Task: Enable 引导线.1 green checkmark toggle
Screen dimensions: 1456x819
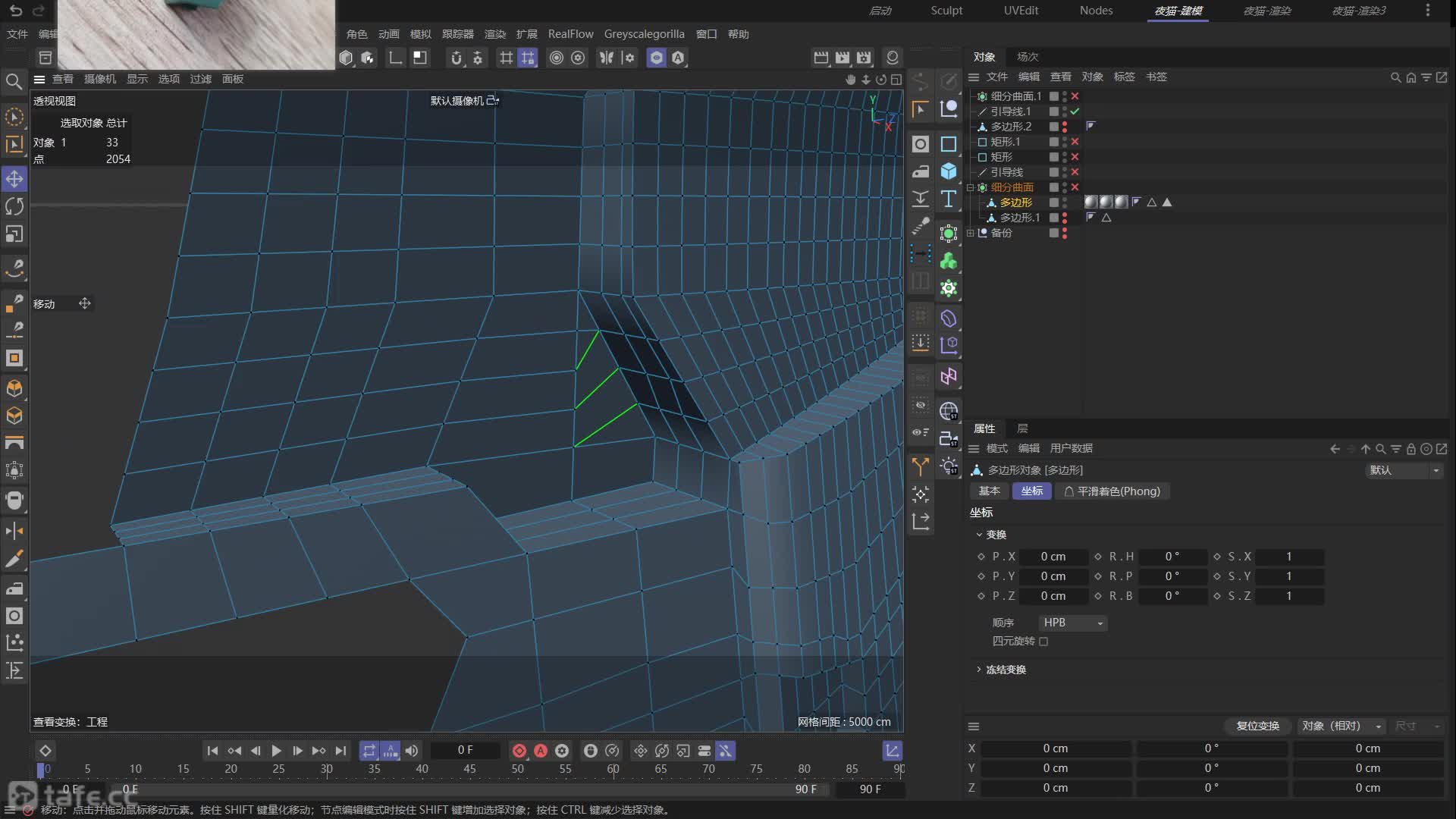Action: tap(1075, 111)
